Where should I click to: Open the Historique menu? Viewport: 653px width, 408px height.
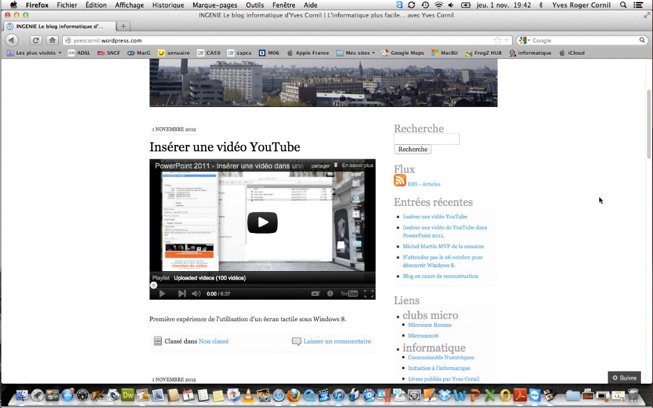point(168,5)
